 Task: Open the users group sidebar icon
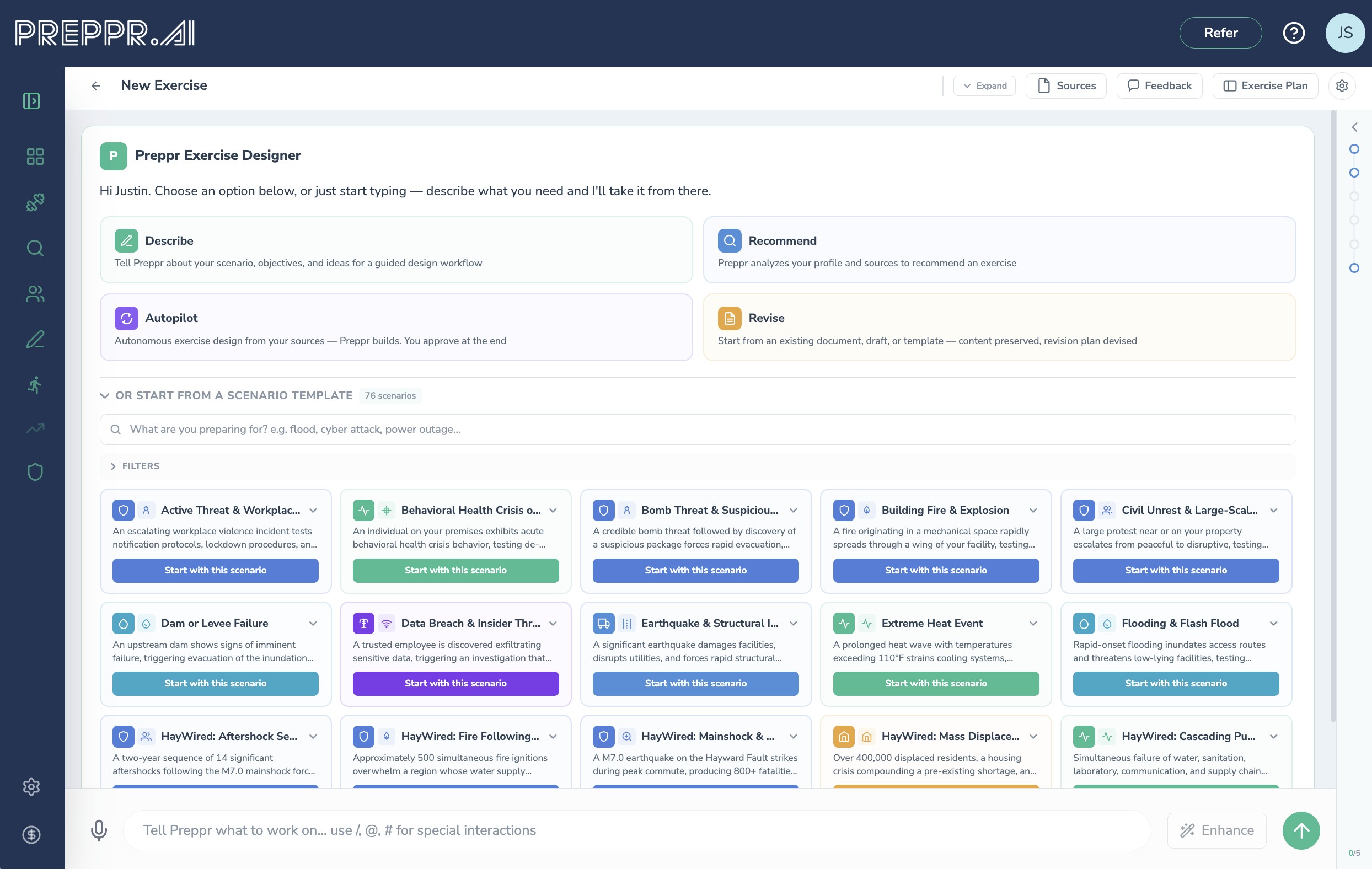35,293
